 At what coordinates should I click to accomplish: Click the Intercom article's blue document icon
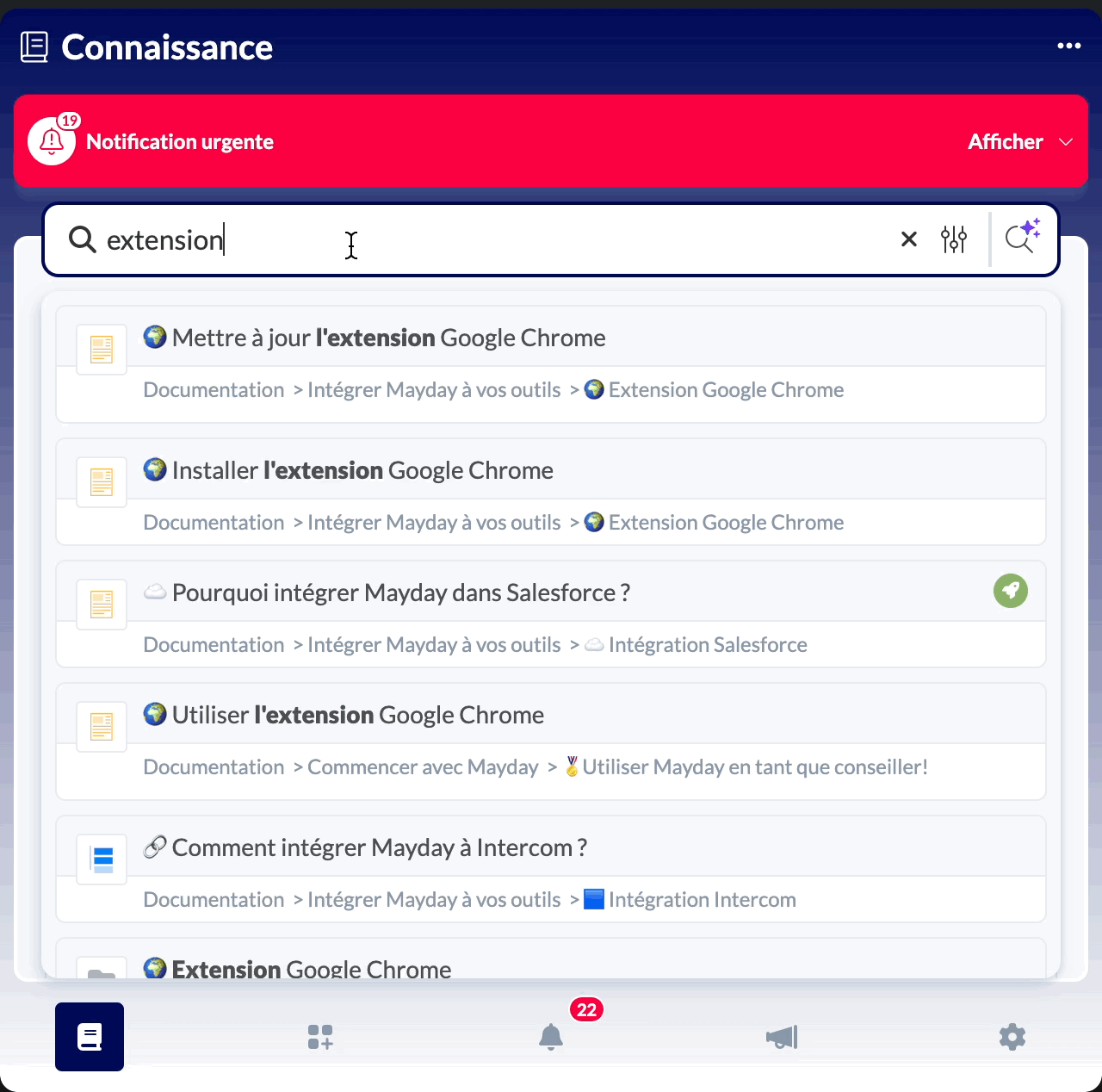point(102,859)
